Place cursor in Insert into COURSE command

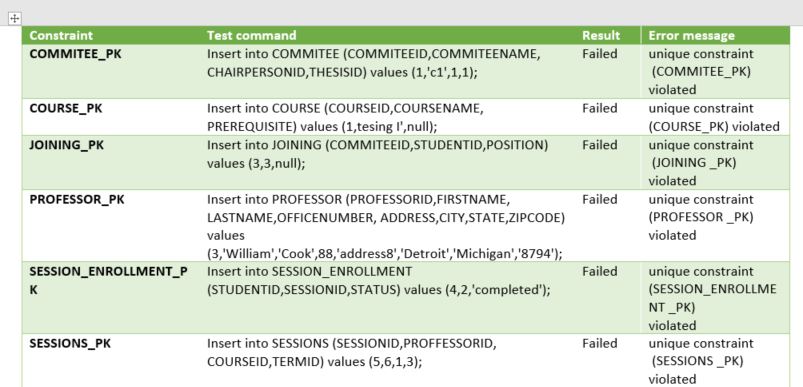(345, 117)
